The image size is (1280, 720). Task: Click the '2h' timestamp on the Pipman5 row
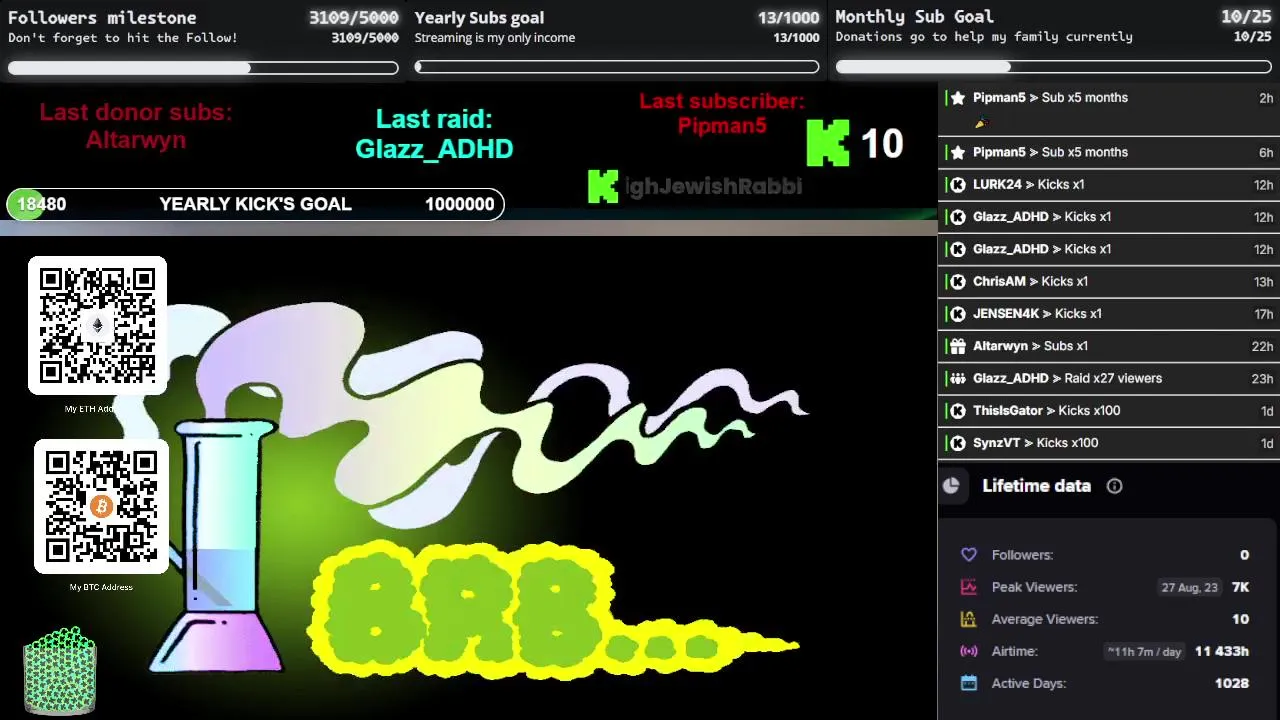pos(1266,98)
